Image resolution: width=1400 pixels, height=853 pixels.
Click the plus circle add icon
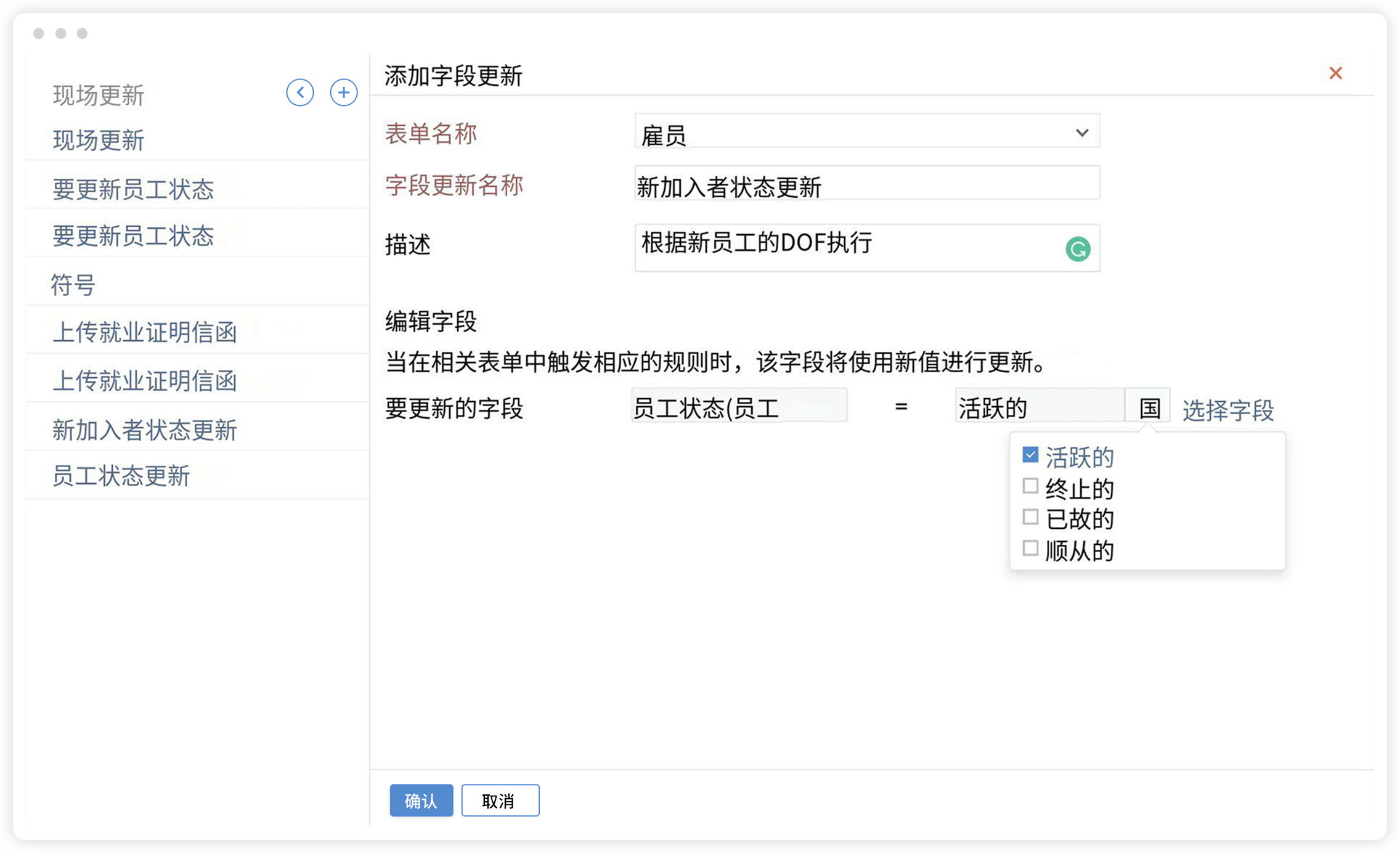[x=344, y=92]
